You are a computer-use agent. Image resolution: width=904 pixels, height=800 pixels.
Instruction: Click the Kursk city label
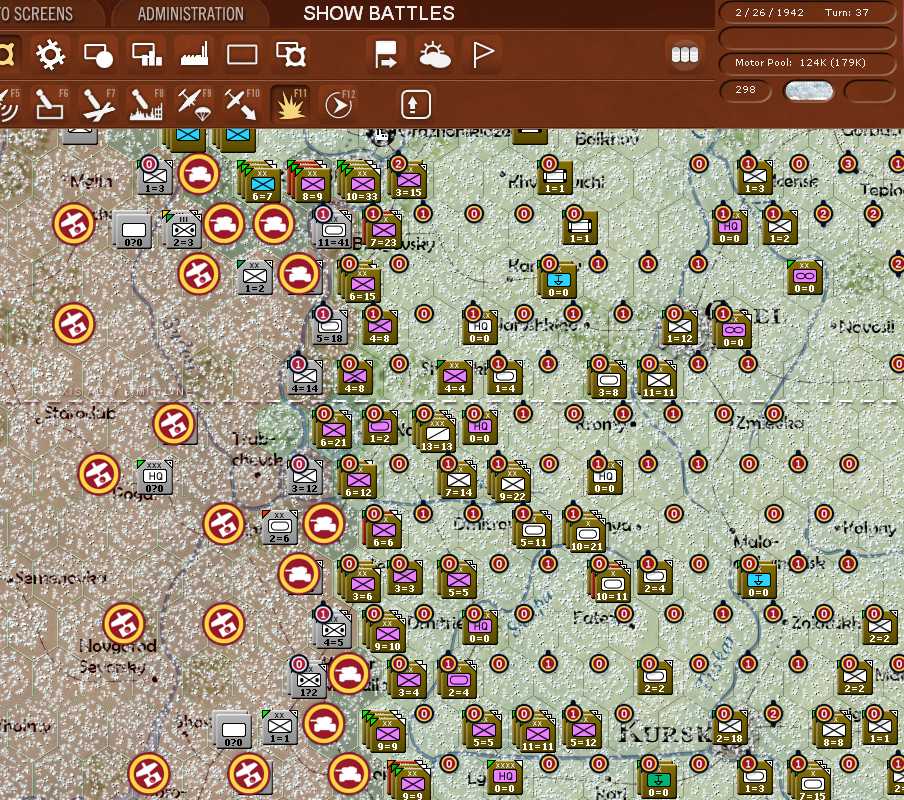pos(664,733)
